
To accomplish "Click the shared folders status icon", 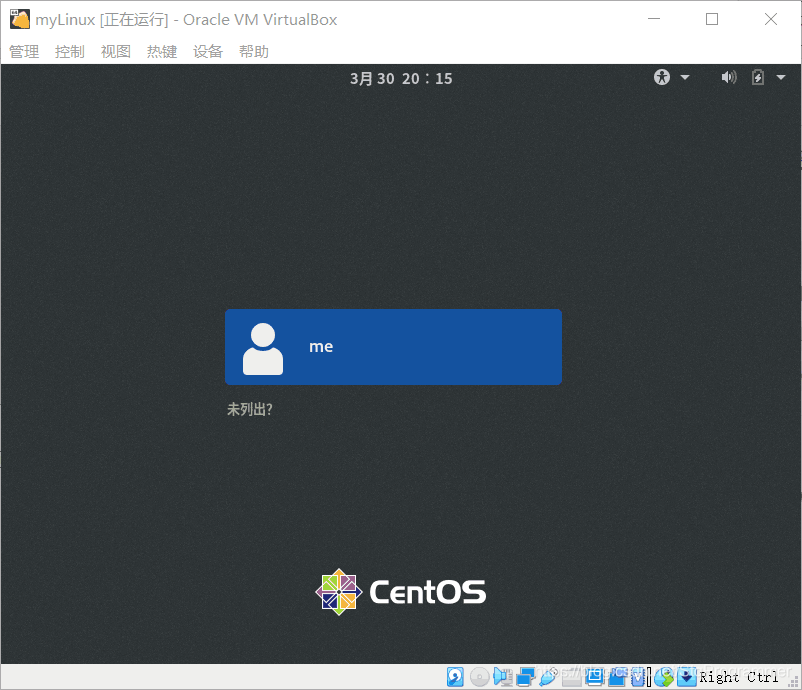I will (x=572, y=677).
